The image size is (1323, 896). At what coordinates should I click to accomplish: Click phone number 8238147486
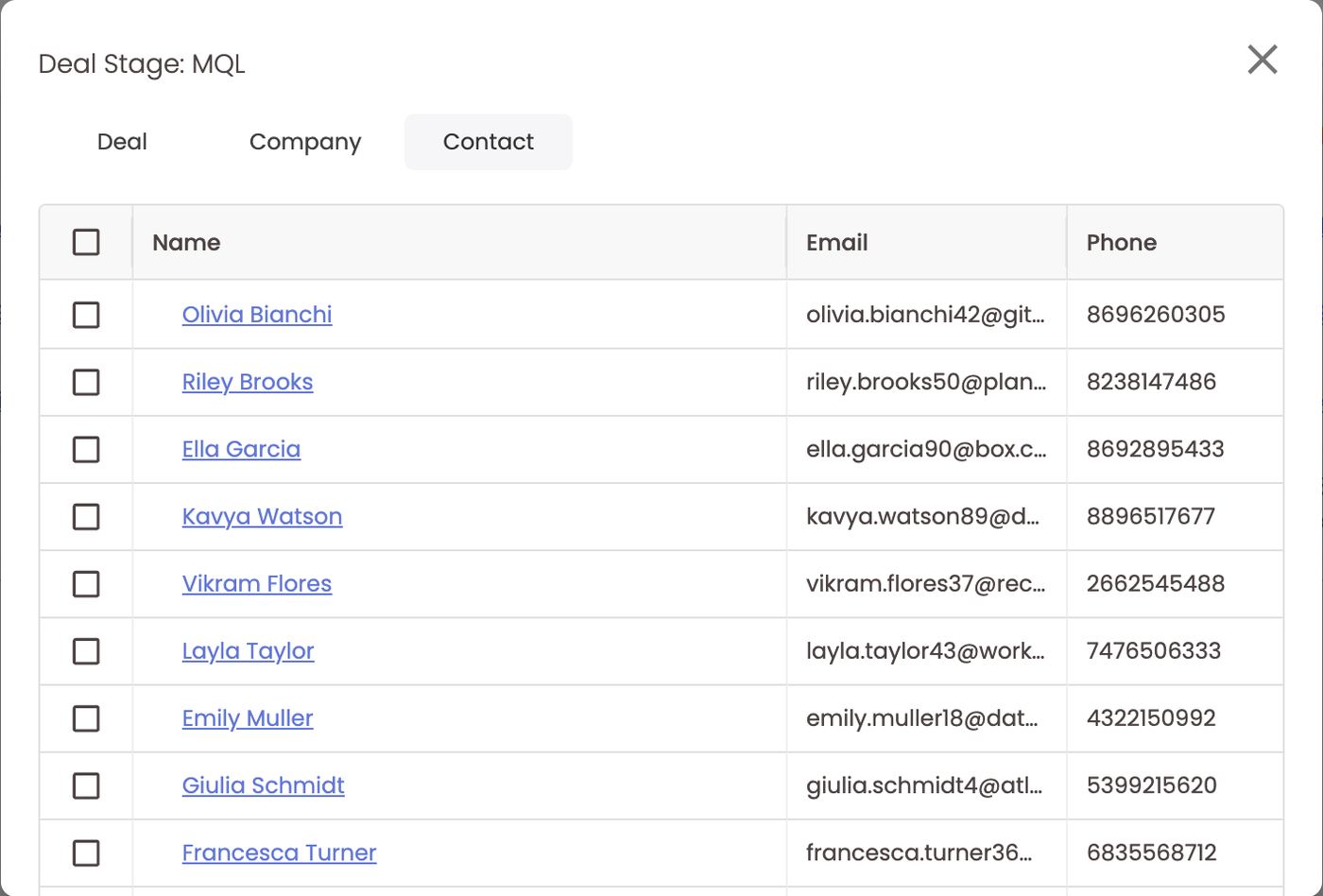click(1151, 382)
